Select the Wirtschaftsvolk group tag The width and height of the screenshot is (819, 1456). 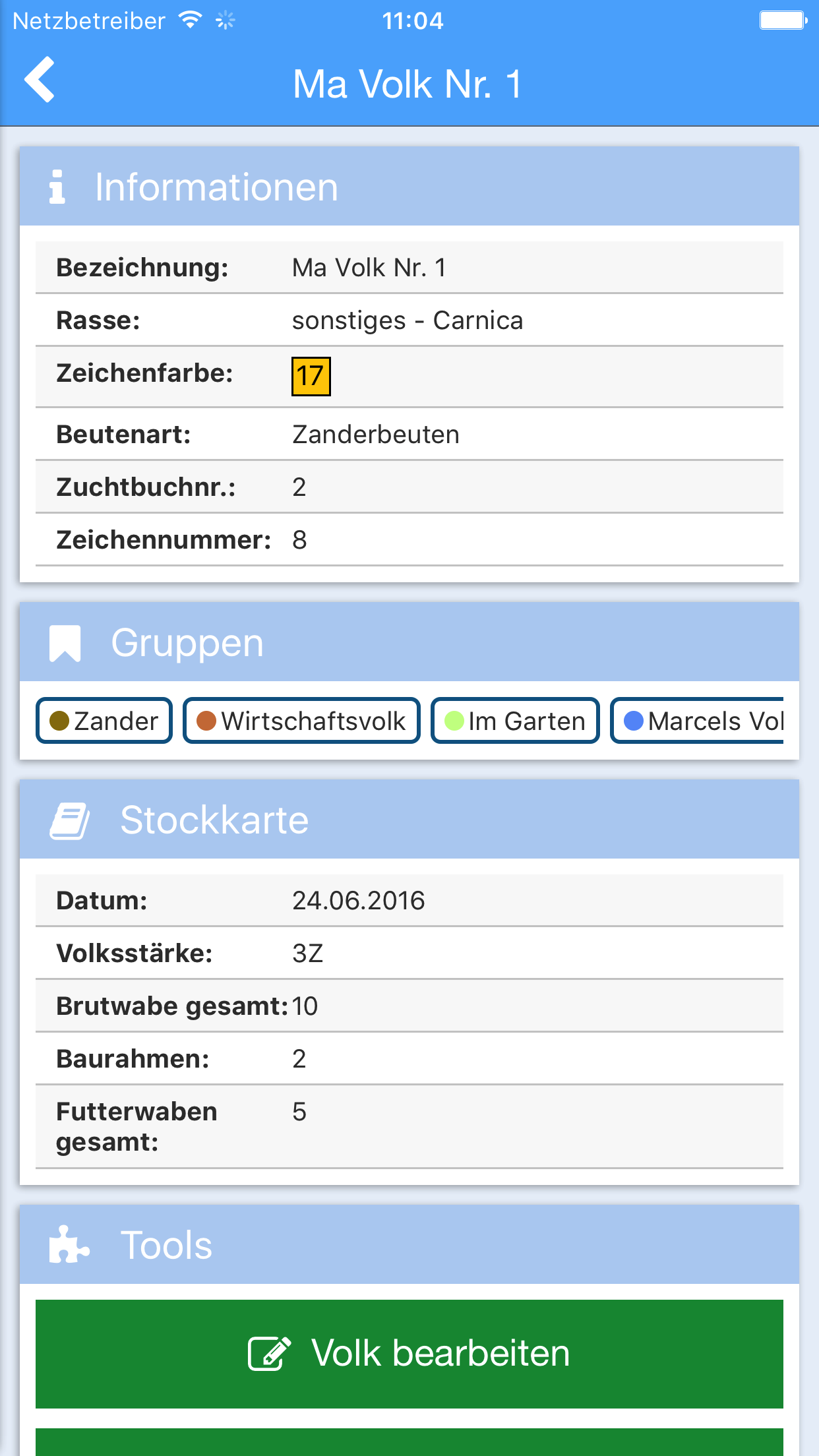point(301,721)
